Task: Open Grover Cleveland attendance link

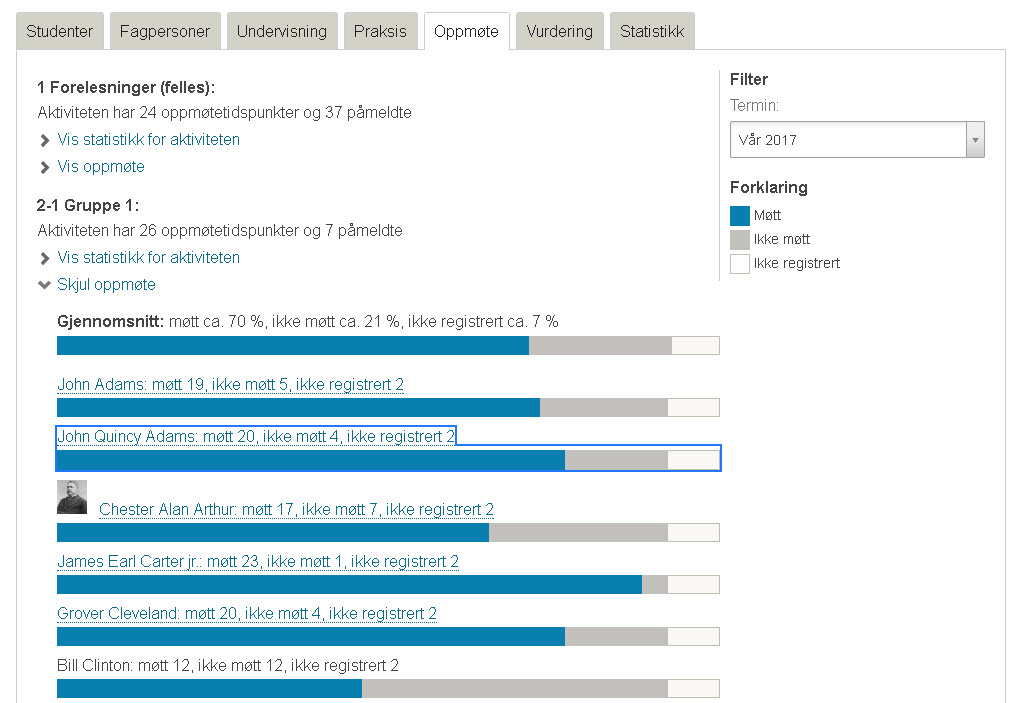Action: (x=247, y=614)
